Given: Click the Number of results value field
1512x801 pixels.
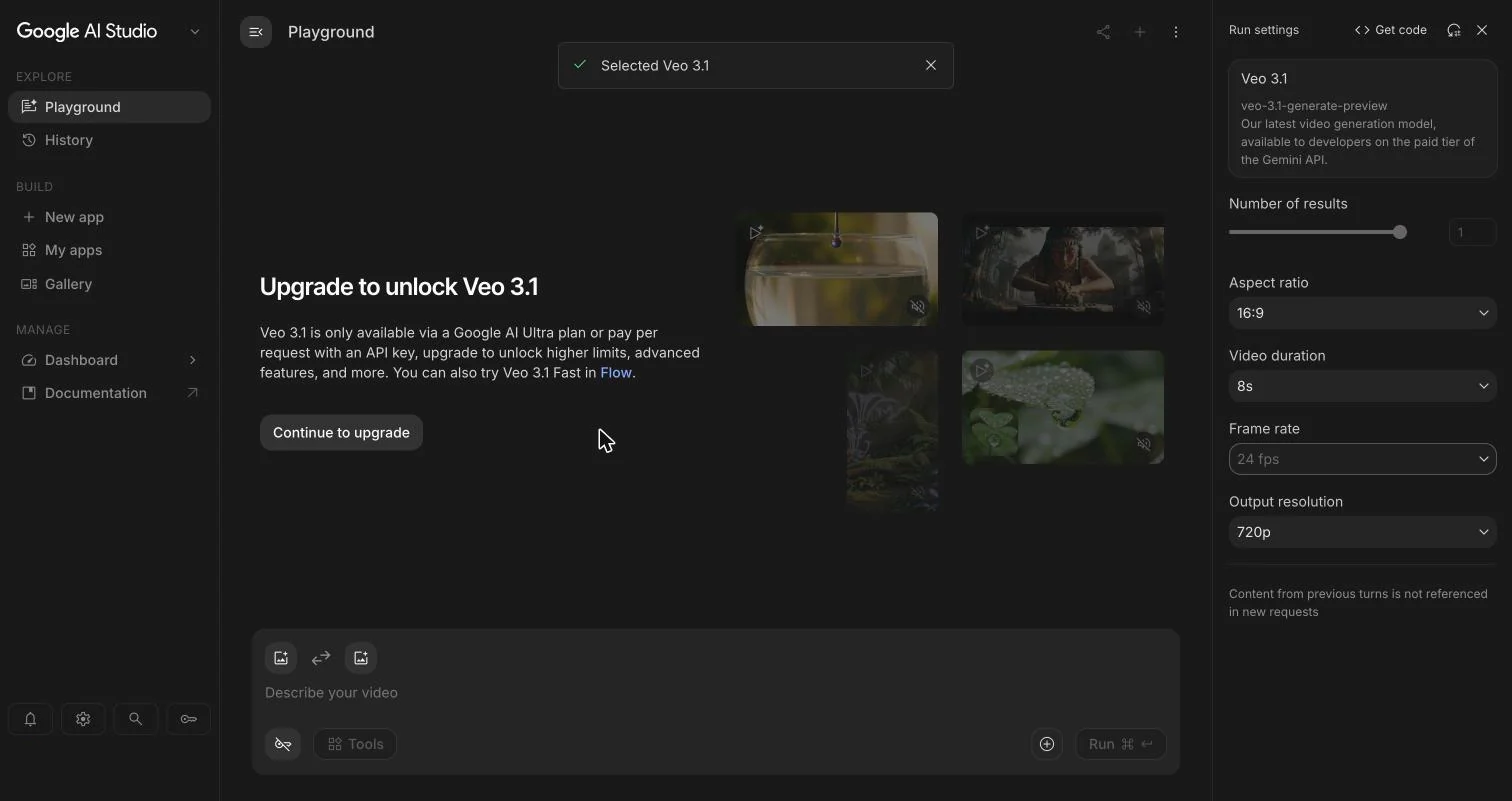Looking at the screenshot, I should [1472, 232].
